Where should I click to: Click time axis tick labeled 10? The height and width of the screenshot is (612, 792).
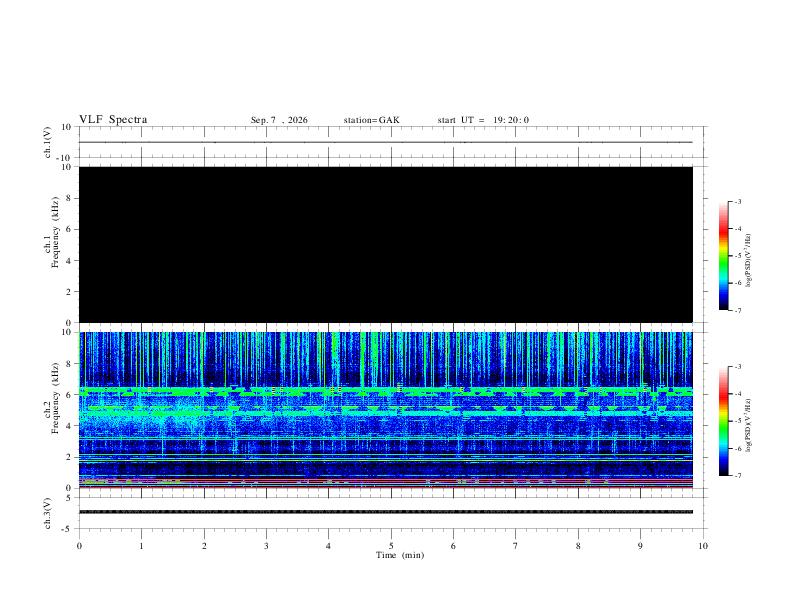tap(703, 546)
